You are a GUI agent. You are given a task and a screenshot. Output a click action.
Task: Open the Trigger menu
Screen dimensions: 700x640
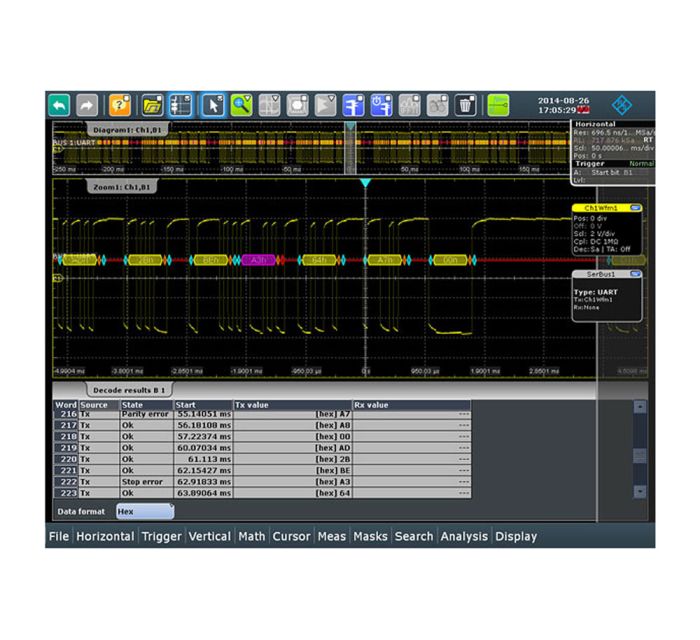(161, 536)
